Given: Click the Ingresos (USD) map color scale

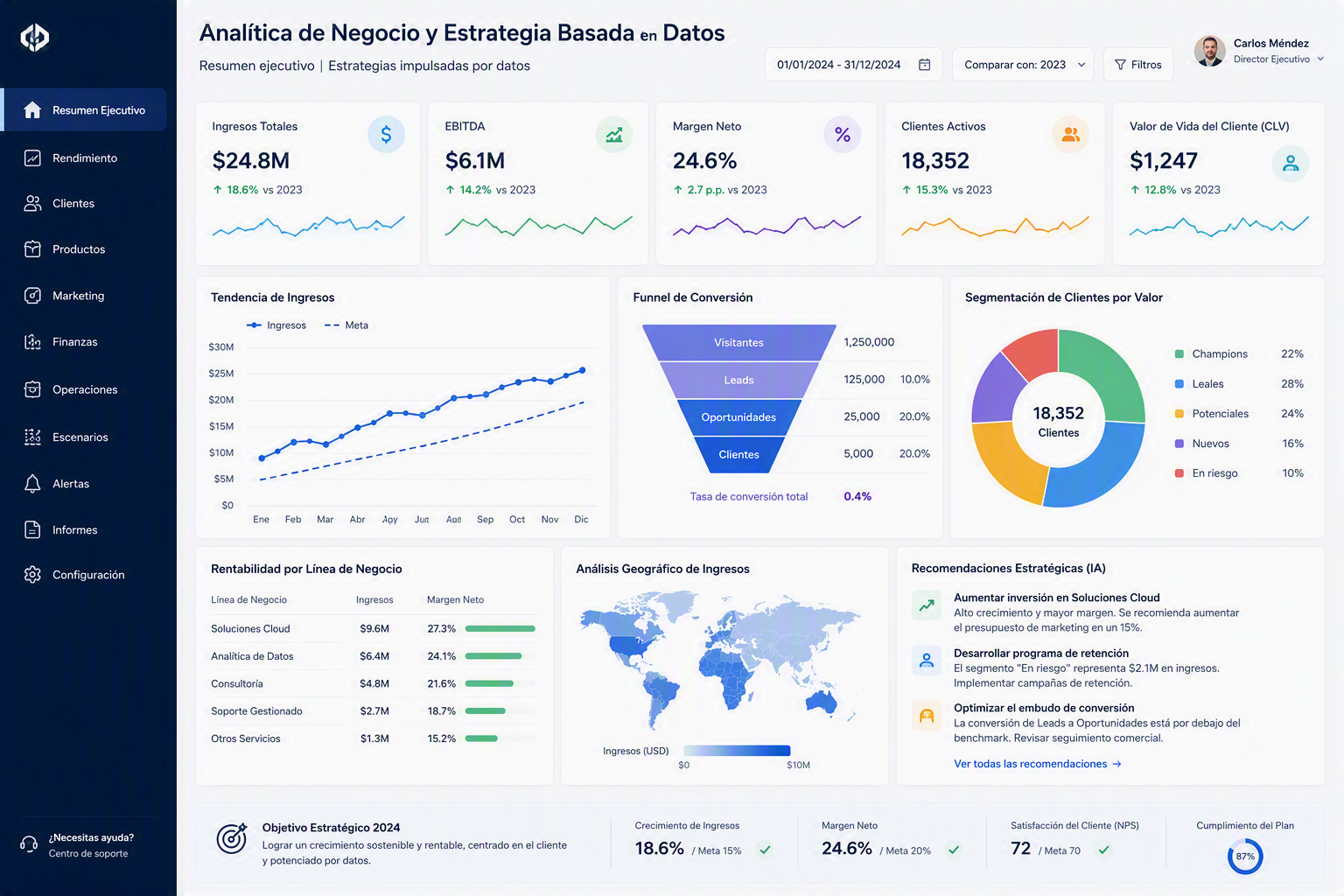Looking at the screenshot, I should click(x=737, y=751).
